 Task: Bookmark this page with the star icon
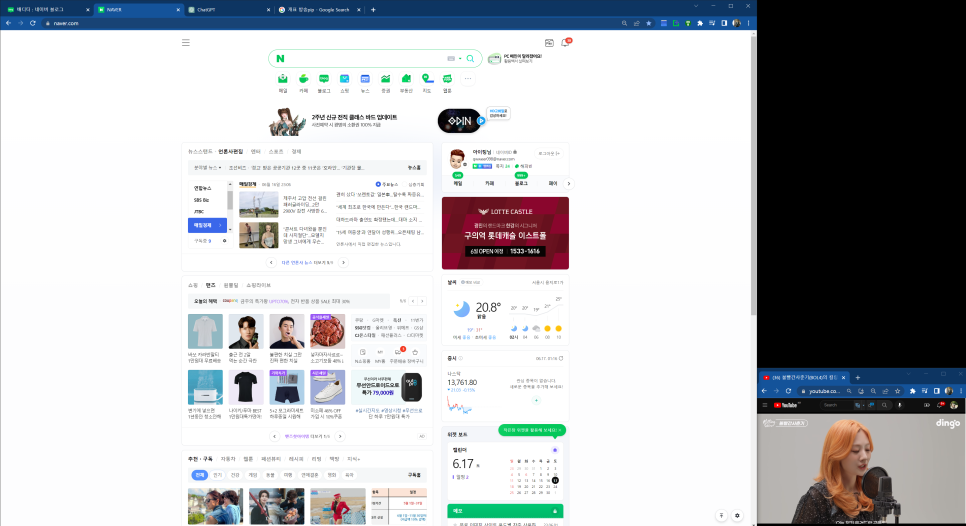pyautogui.click(x=649, y=23)
